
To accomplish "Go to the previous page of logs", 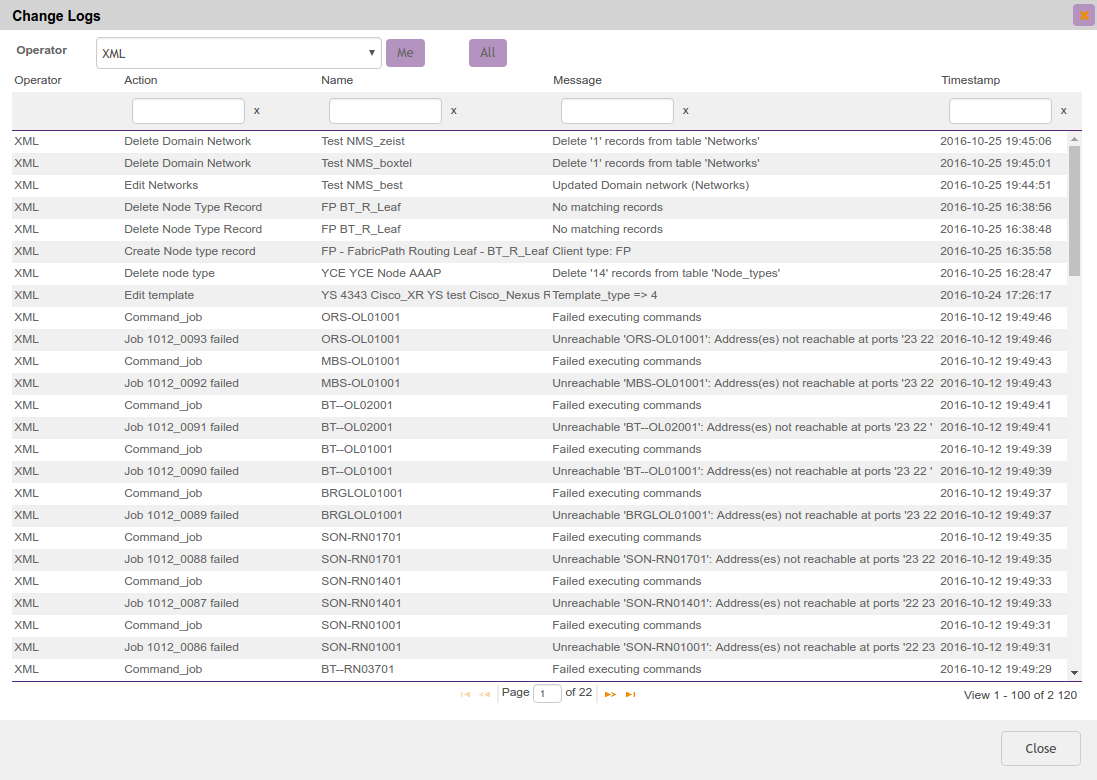I will pos(485,694).
